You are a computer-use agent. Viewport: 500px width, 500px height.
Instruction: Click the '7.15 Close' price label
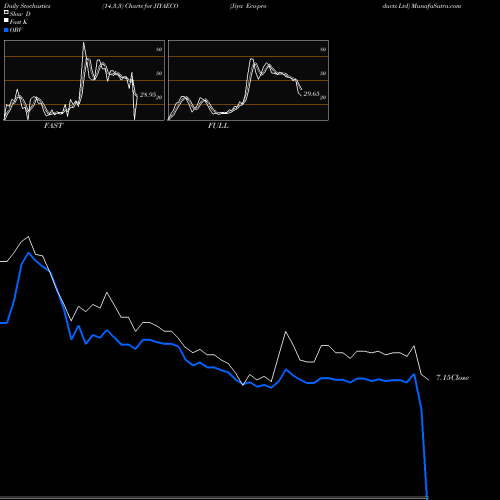pyautogui.click(x=453, y=377)
